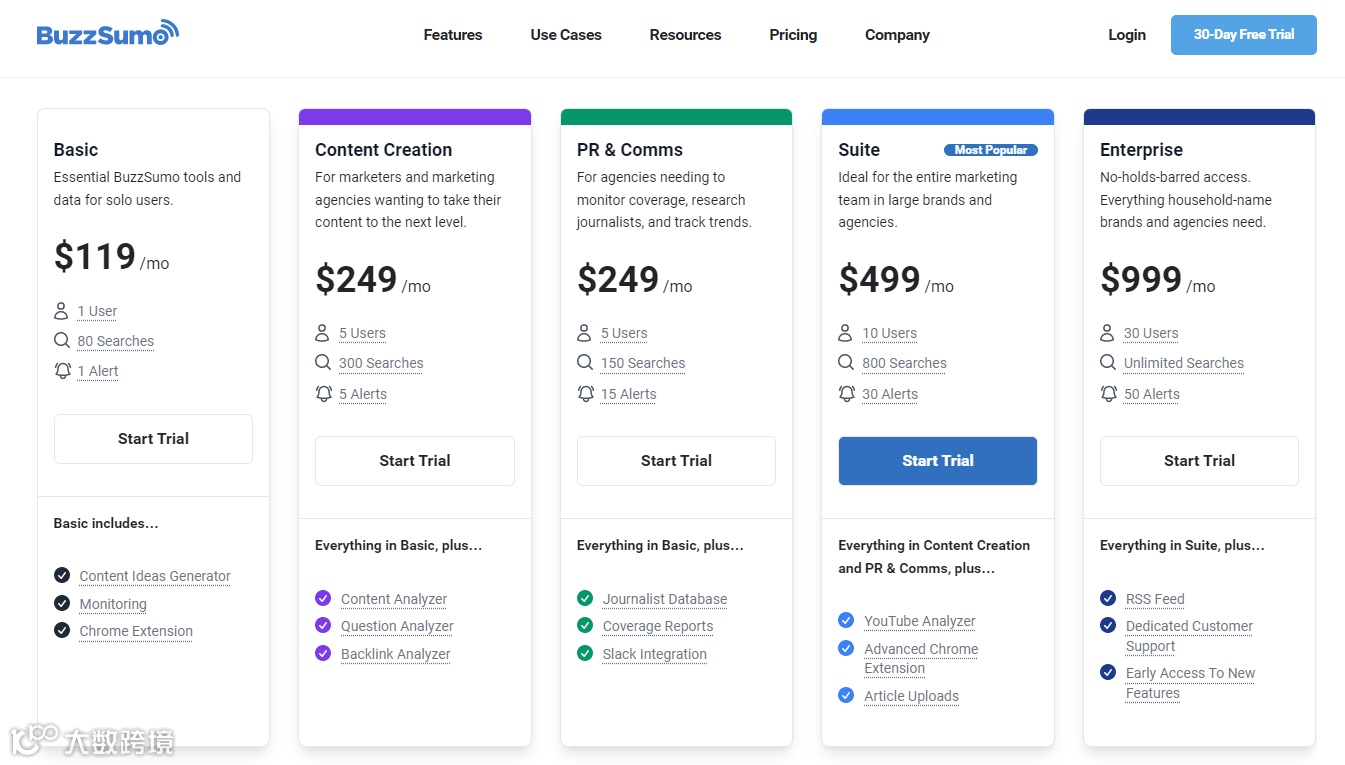Click the BuzzSumo logo
1345x765 pixels.
[x=108, y=34]
